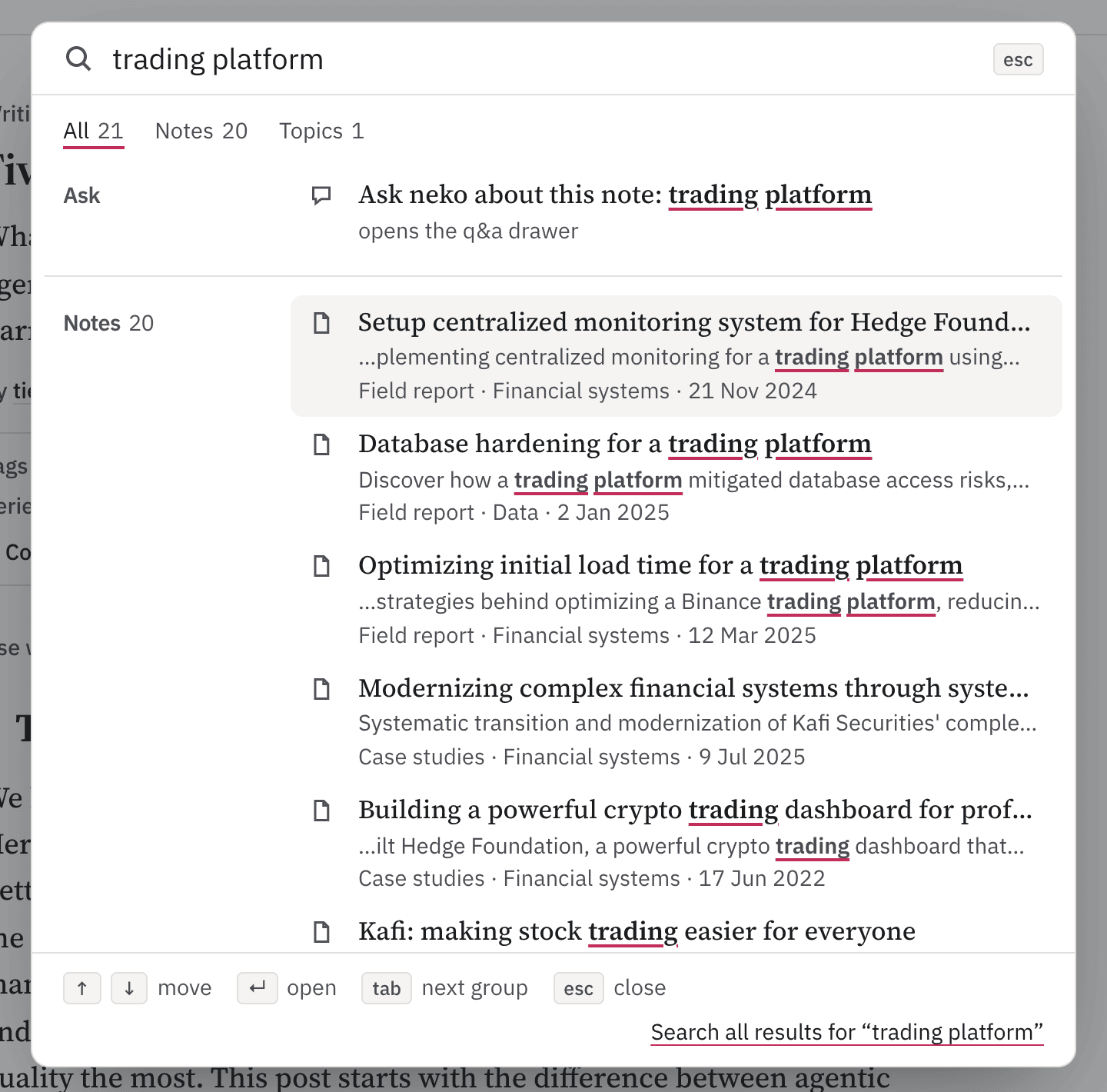Switch to the Topics 1 tab
Image resolution: width=1107 pixels, height=1092 pixels.
(x=321, y=132)
